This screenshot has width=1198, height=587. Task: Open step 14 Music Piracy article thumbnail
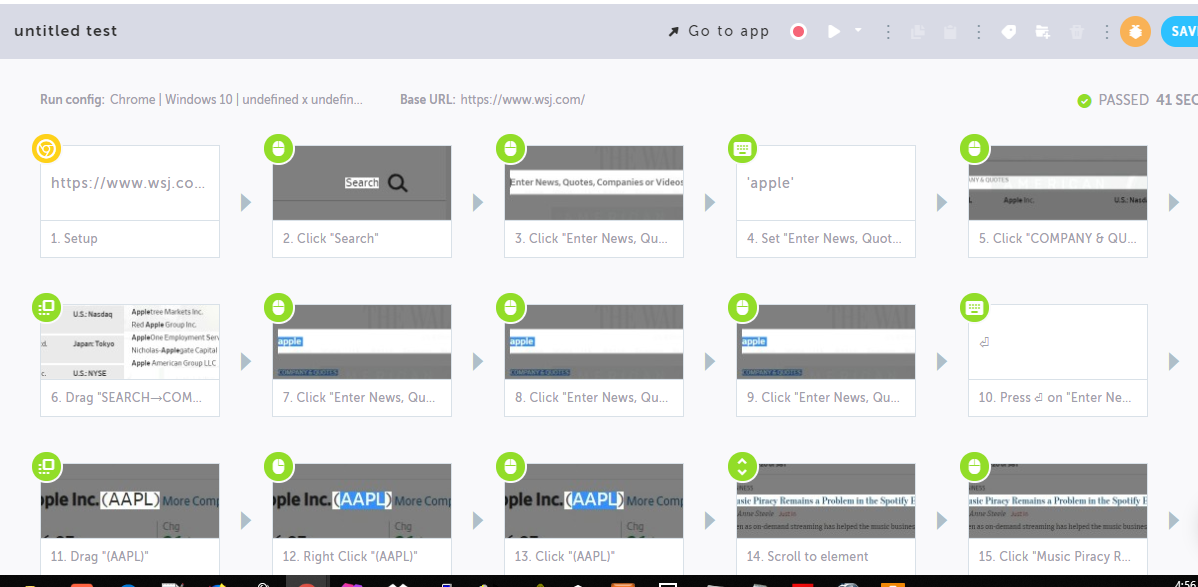[x=826, y=501]
